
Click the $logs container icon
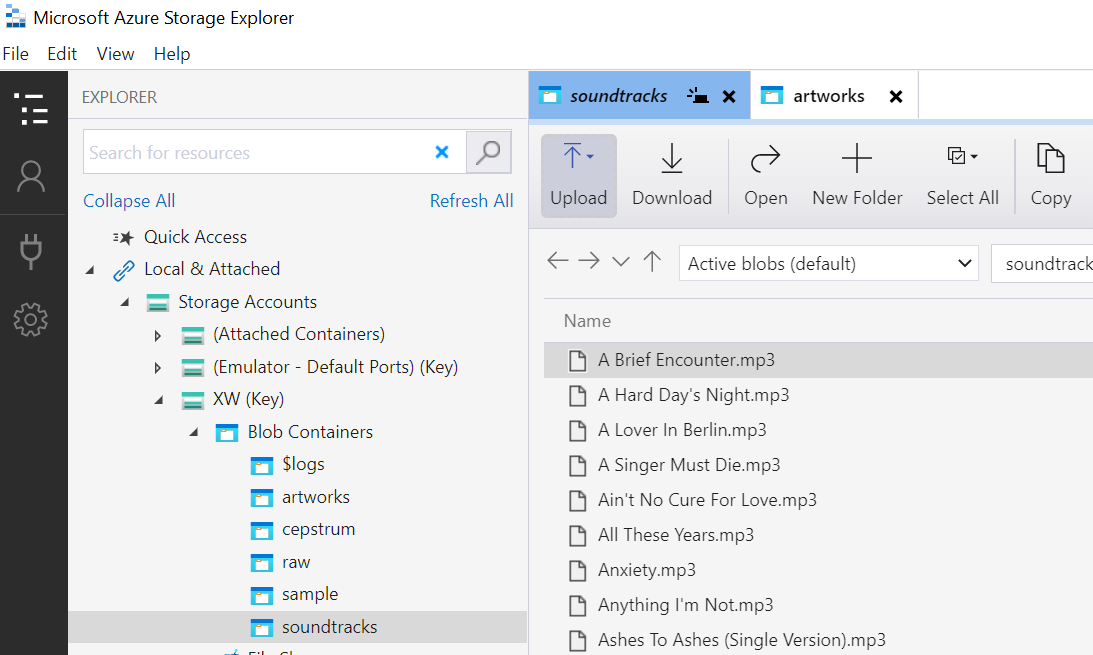tap(261, 465)
